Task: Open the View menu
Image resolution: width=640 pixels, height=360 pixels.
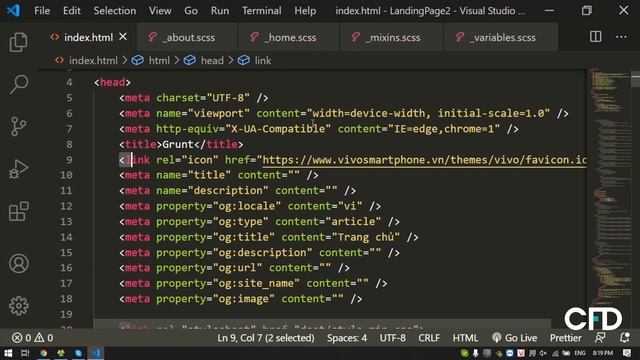Action: (160, 11)
